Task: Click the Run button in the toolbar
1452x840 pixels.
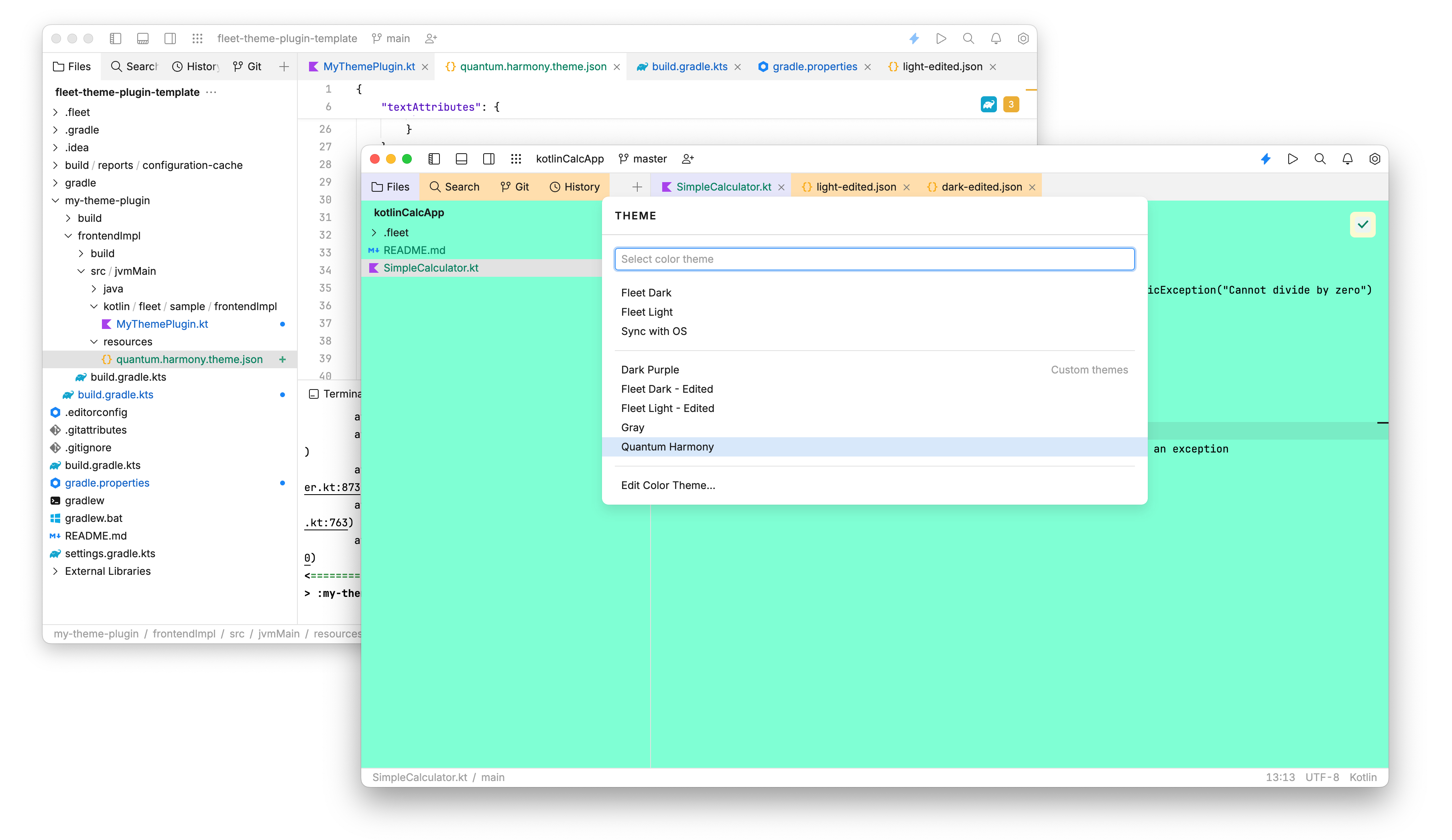Action: (x=1293, y=159)
